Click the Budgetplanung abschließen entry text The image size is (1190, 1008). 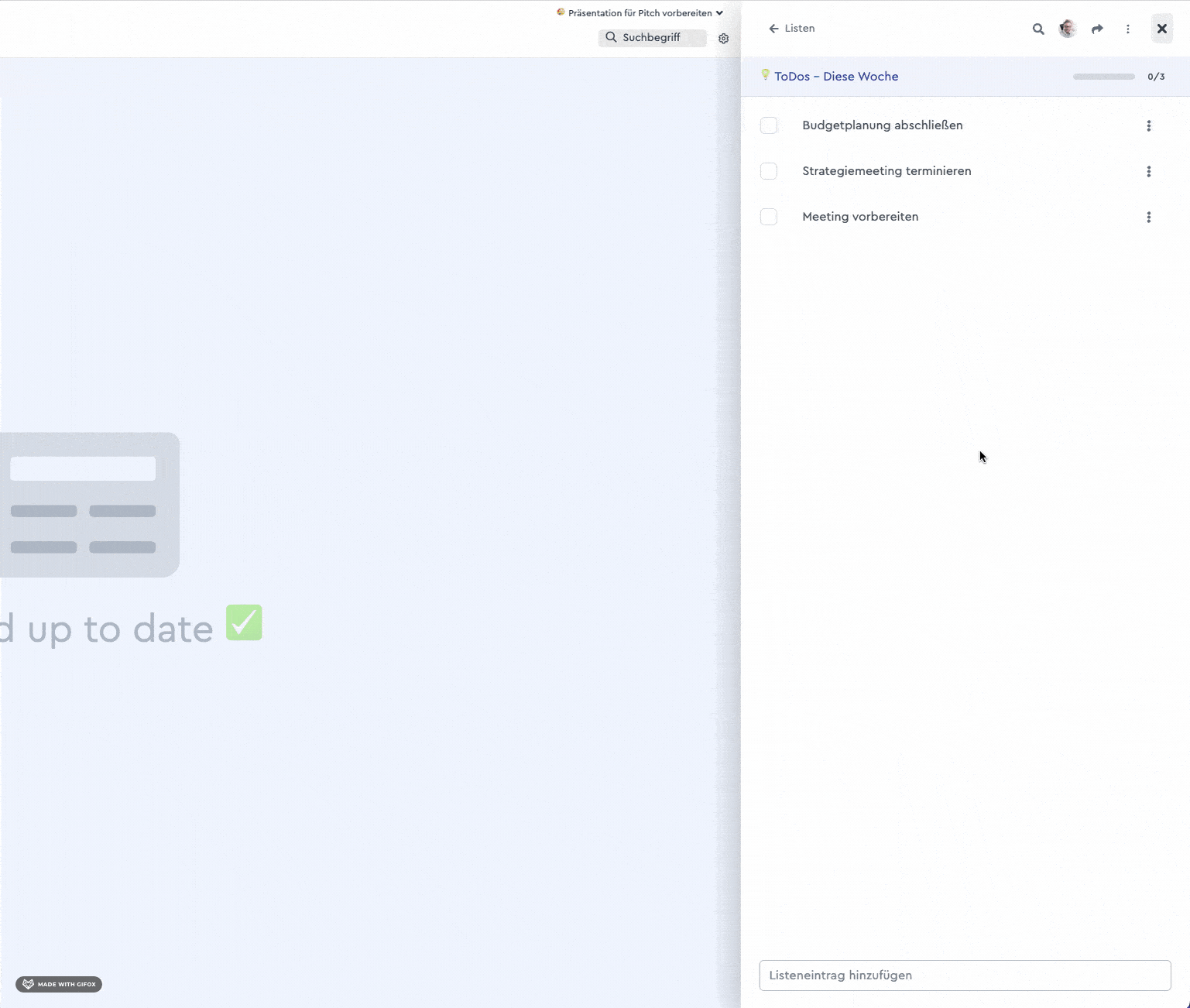[x=883, y=125]
